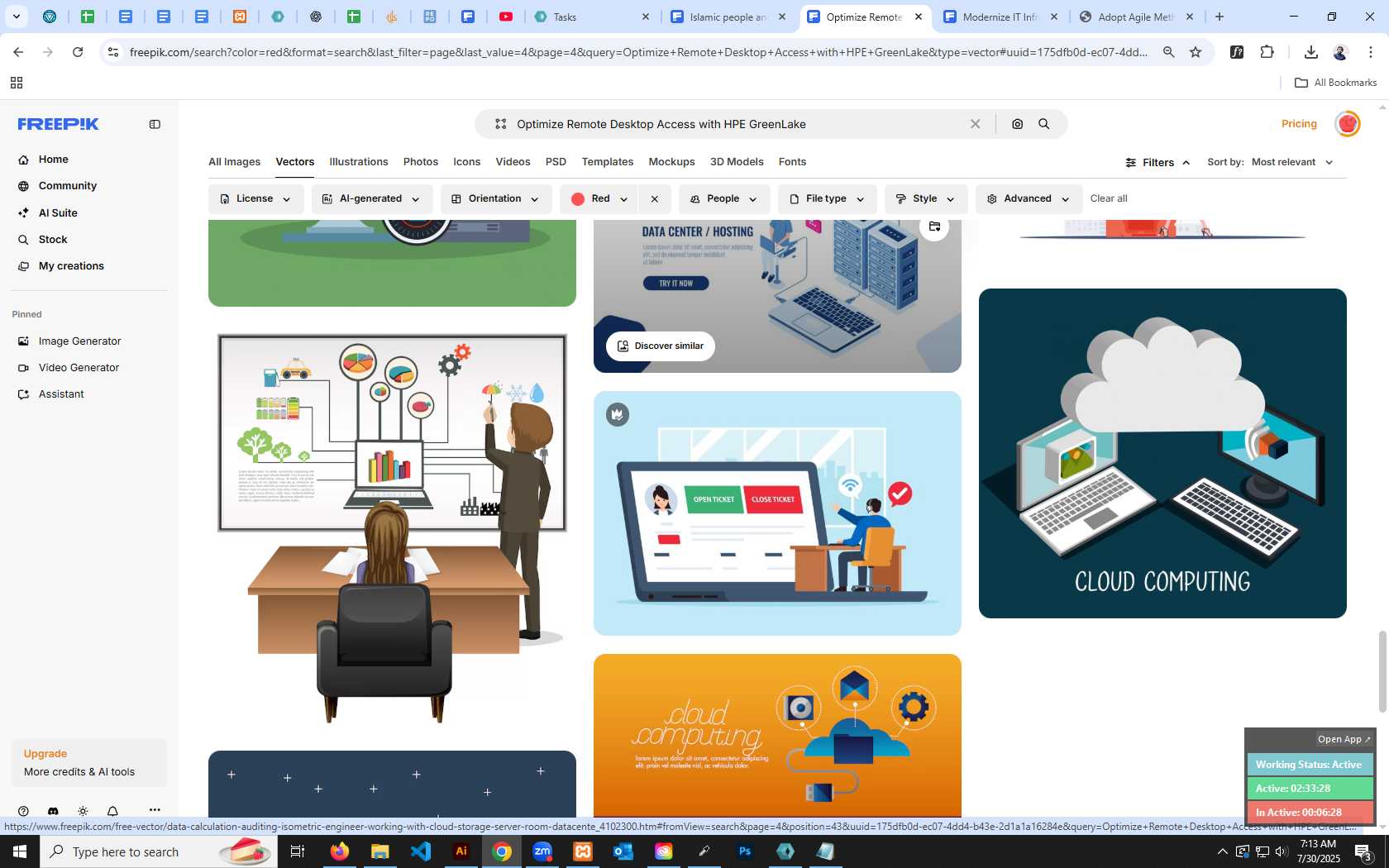Click Upgrade in sidebar
Screen dimensions: 1389x868
45,754
